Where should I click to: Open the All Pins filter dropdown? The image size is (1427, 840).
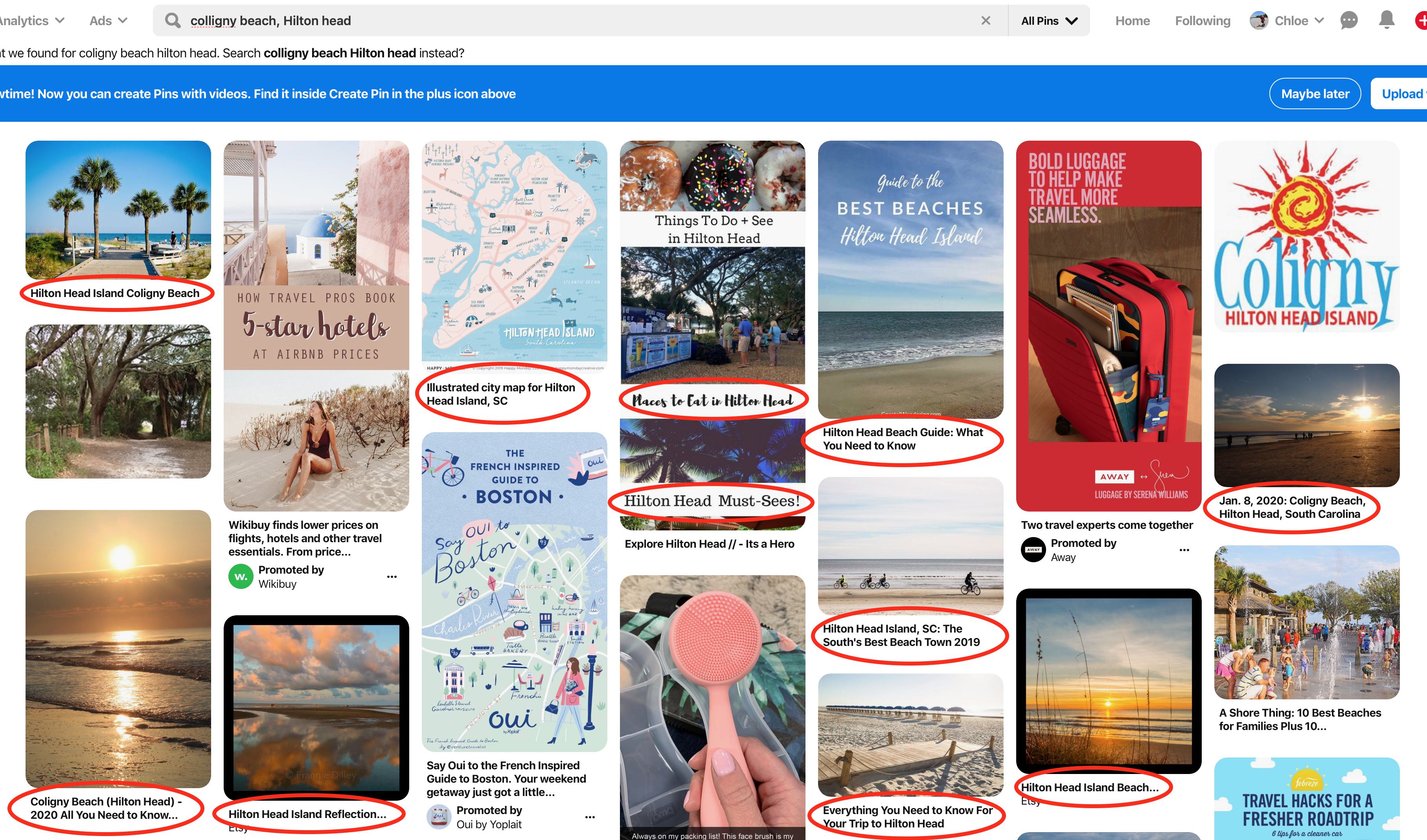click(1049, 21)
